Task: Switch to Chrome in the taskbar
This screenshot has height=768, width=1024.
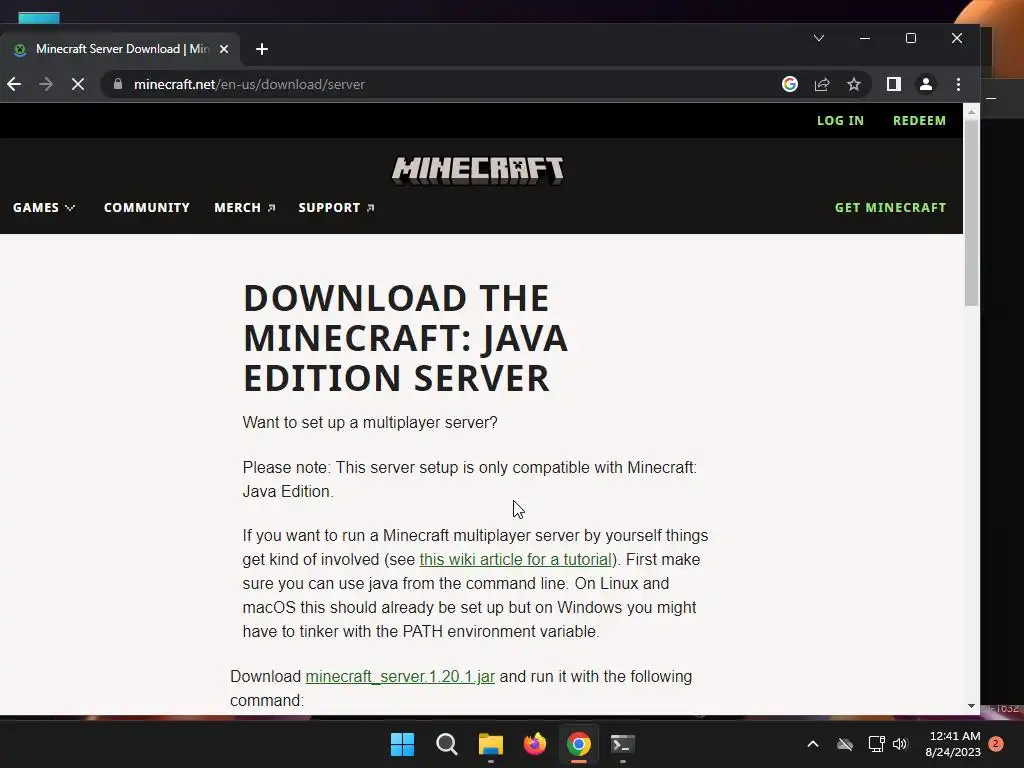Action: point(579,744)
